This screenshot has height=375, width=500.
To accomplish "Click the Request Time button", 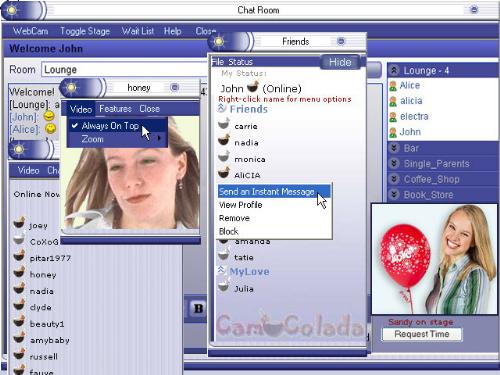I will click(422, 334).
